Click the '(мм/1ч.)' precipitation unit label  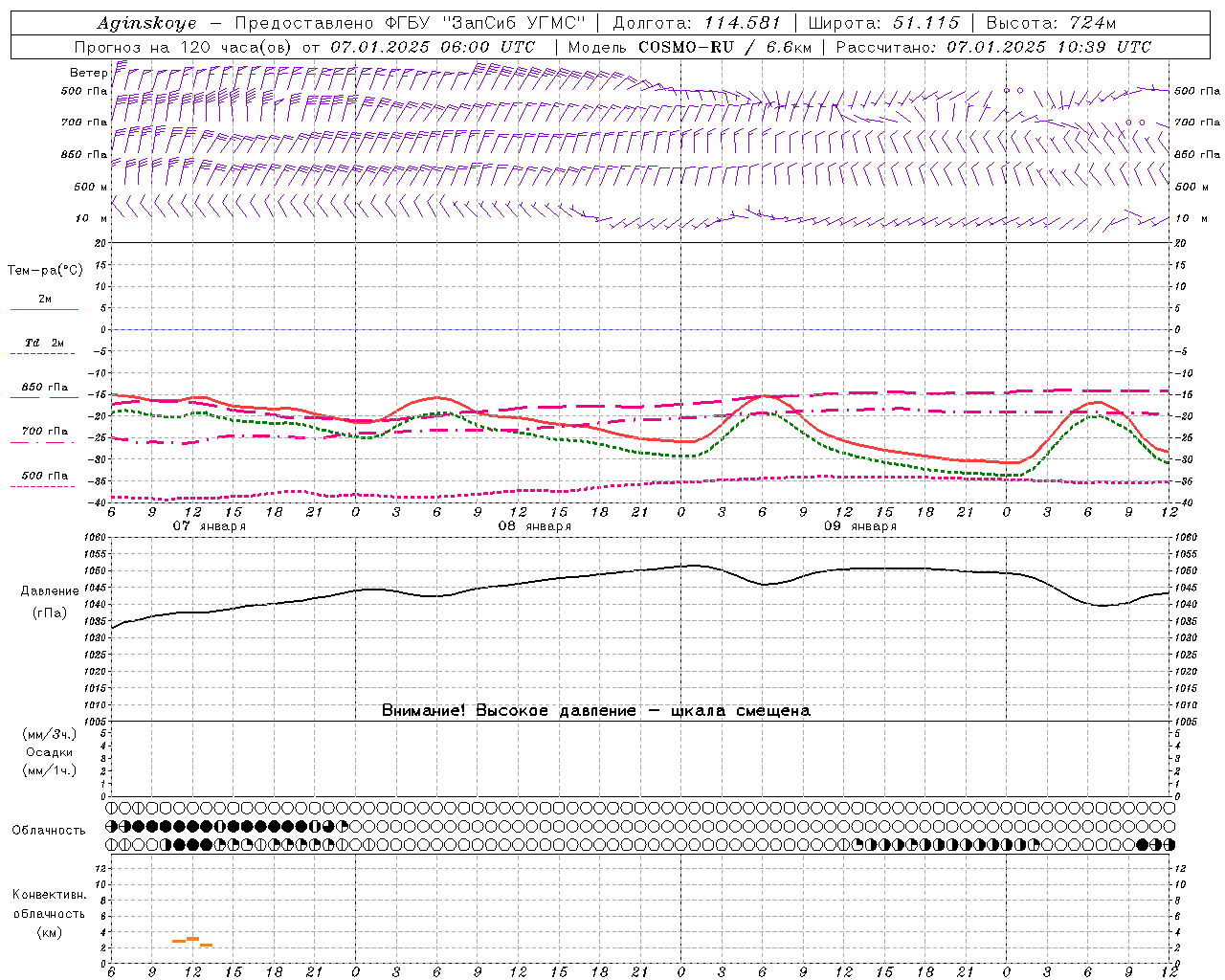(50, 770)
